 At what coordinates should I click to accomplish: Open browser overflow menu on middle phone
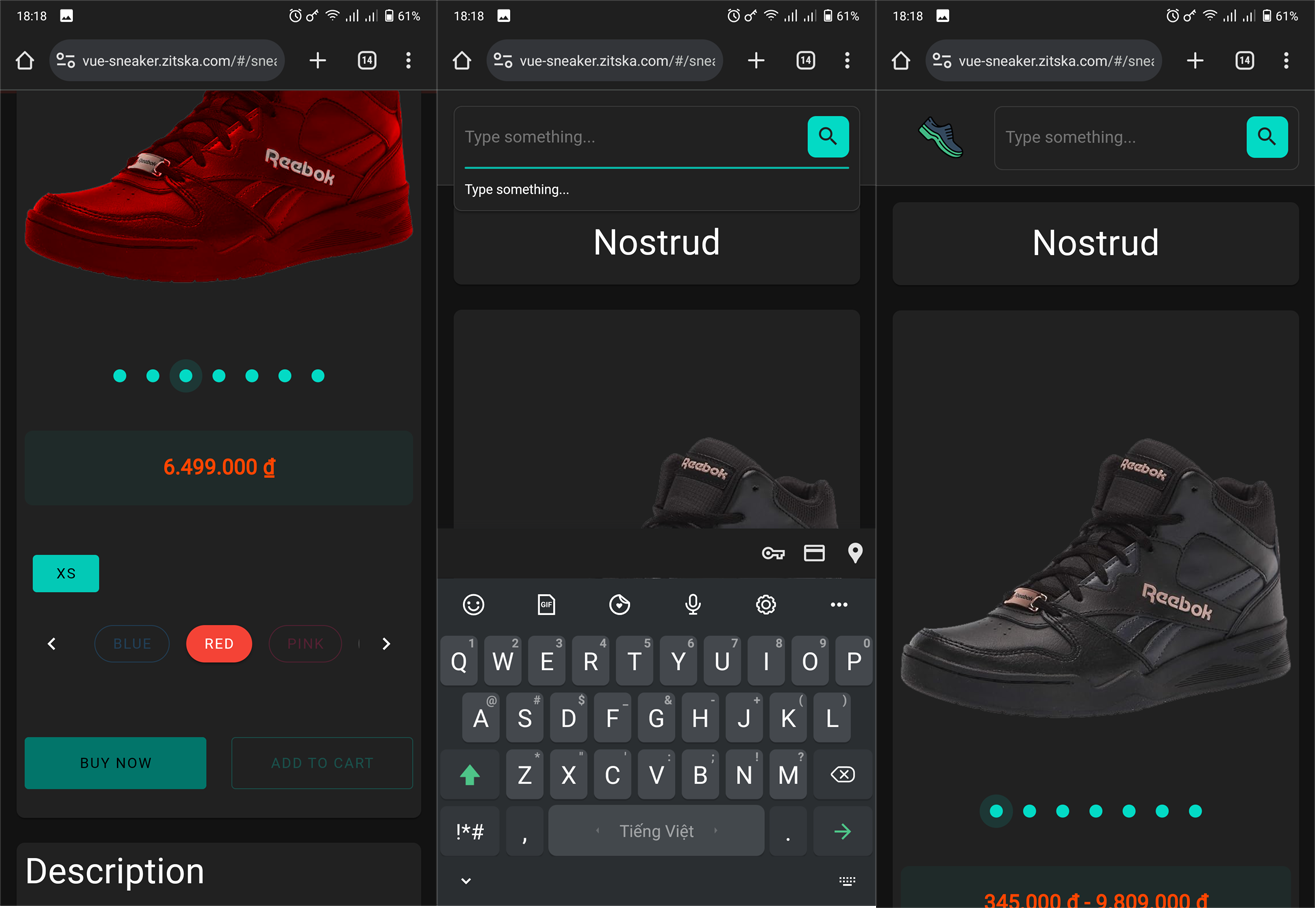(x=847, y=61)
